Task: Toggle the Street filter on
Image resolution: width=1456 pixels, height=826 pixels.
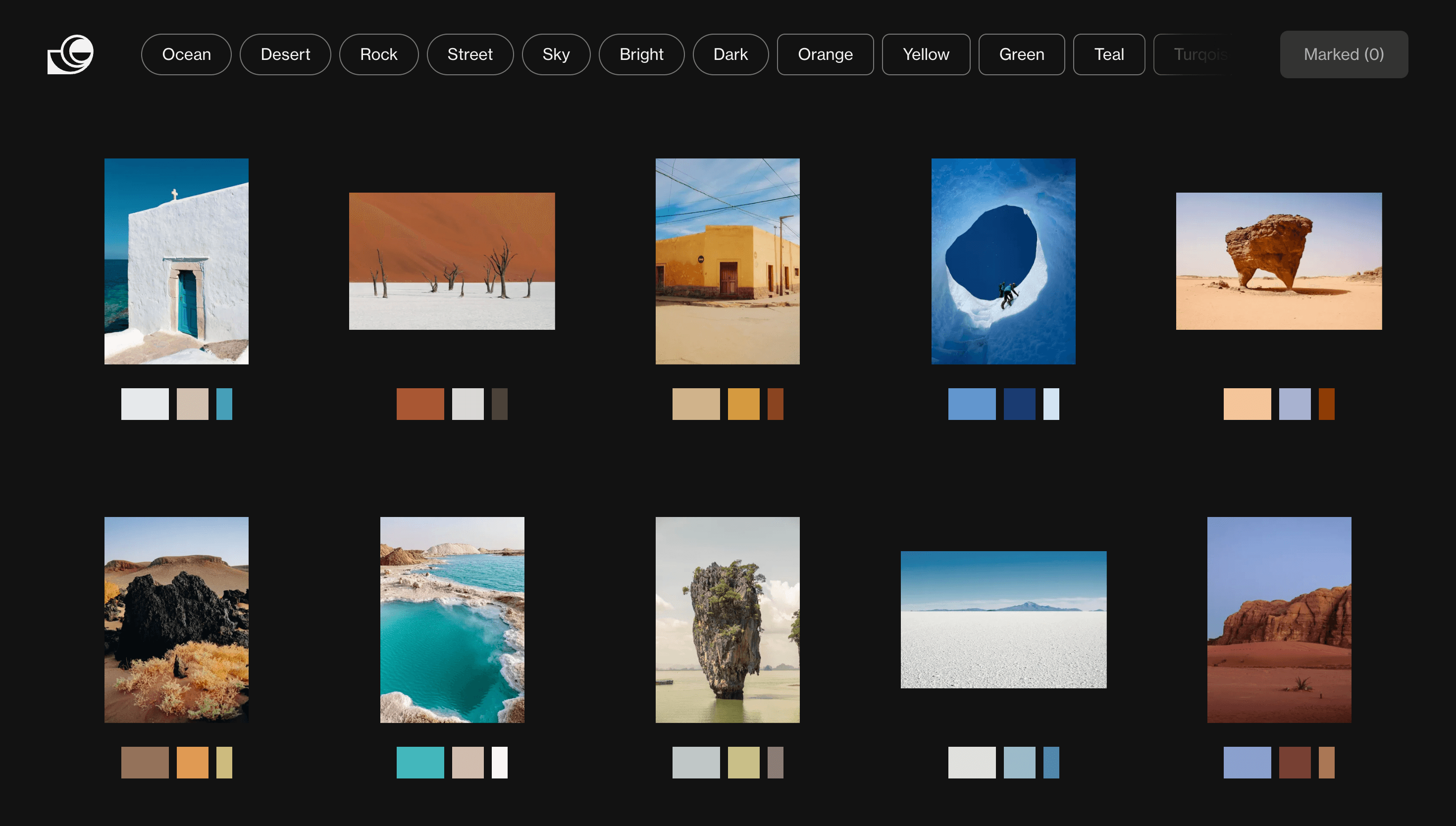Action: tap(469, 54)
